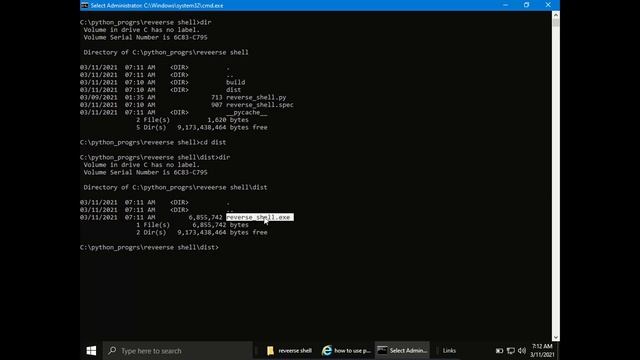This screenshot has width=640, height=360.
Task: Click the 'Select Admin...' cmd taskbar button
Action: click(402, 351)
